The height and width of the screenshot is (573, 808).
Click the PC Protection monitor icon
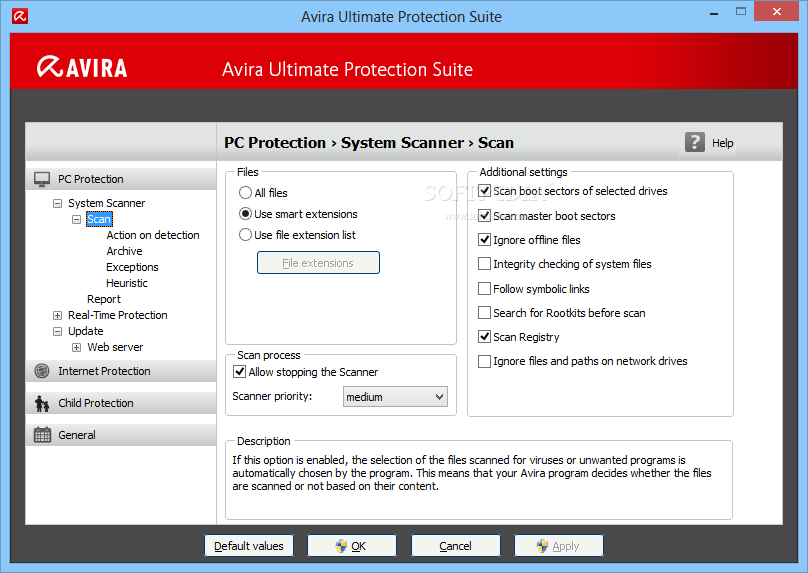pos(42,179)
